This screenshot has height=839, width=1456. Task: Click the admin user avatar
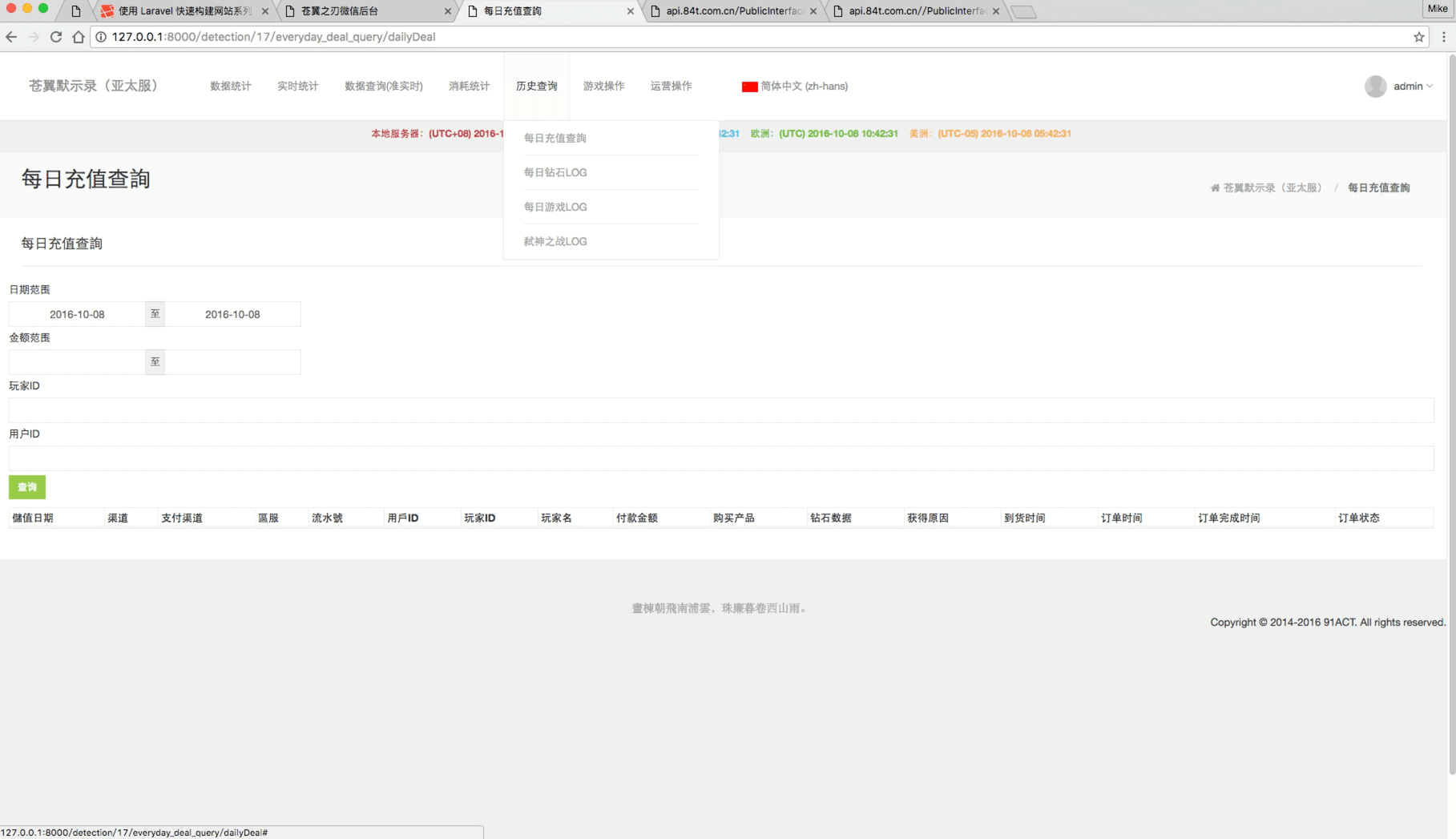click(1375, 87)
